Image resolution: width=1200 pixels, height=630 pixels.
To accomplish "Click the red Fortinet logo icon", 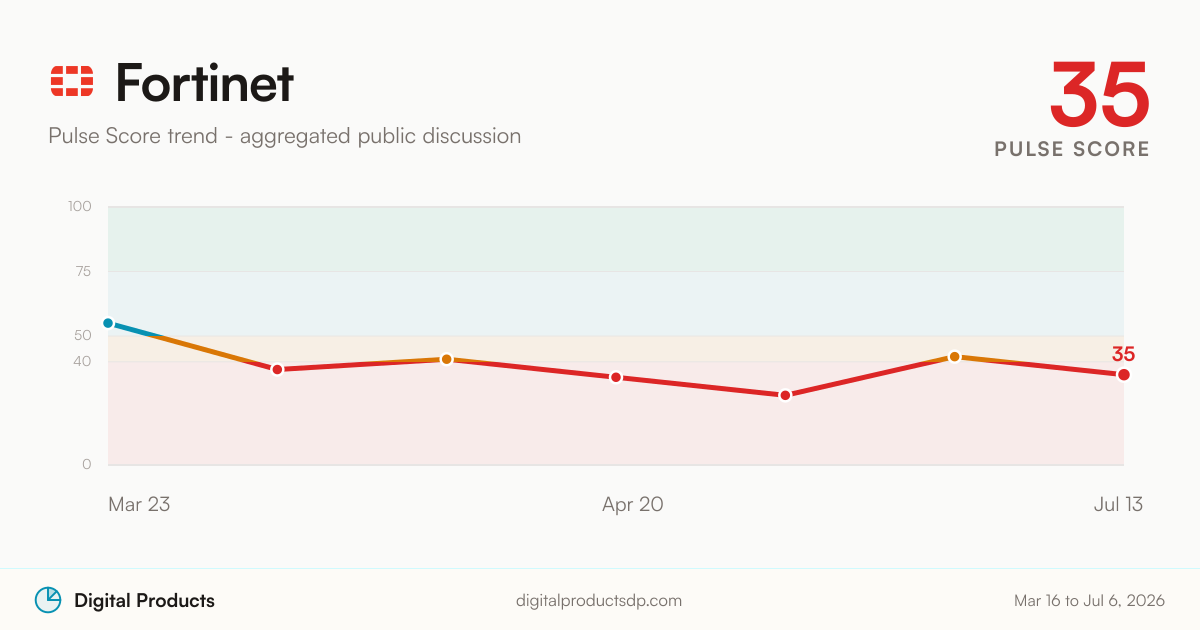I will click(72, 82).
